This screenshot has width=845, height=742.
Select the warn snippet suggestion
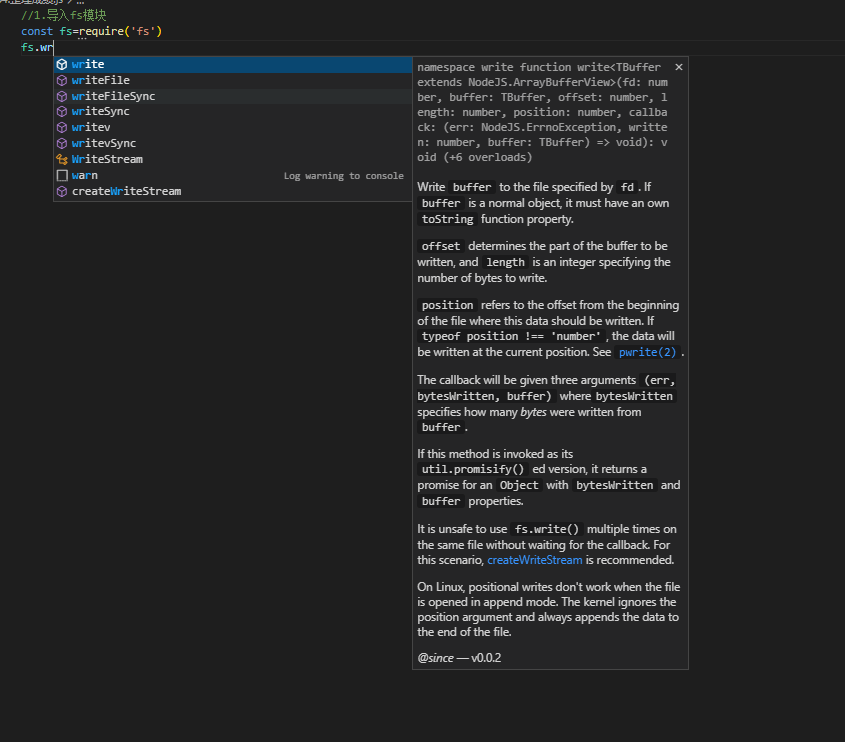click(x=233, y=175)
